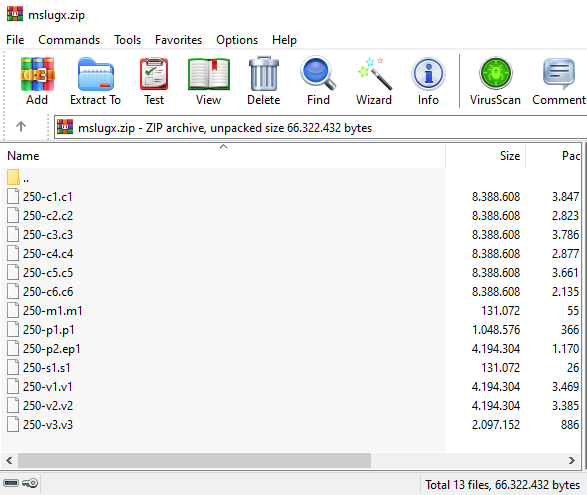Launch the Wizard wand tool
The width and height of the screenshot is (587, 495).
pyautogui.click(x=374, y=80)
